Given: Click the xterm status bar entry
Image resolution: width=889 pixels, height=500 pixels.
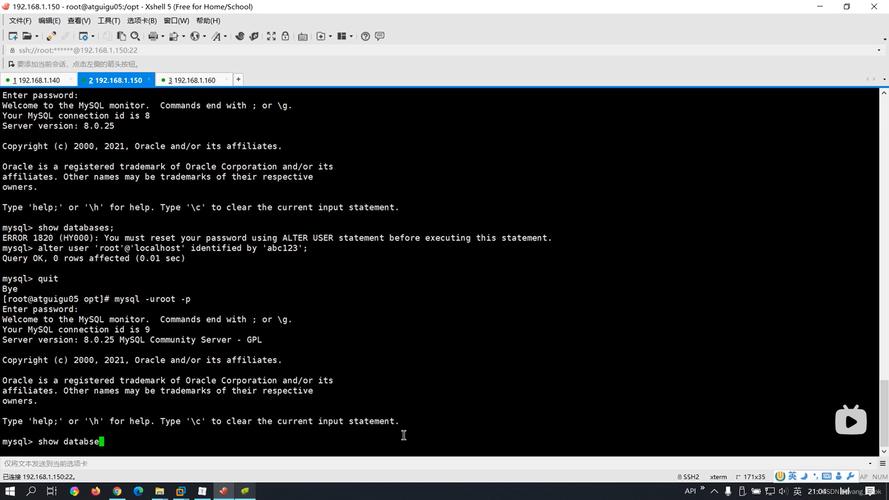Looking at the screenshot, I should (718, 477).
